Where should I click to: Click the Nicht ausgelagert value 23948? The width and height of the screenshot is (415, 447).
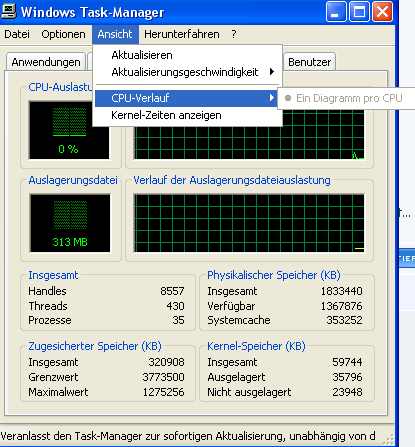coord(347,392)
